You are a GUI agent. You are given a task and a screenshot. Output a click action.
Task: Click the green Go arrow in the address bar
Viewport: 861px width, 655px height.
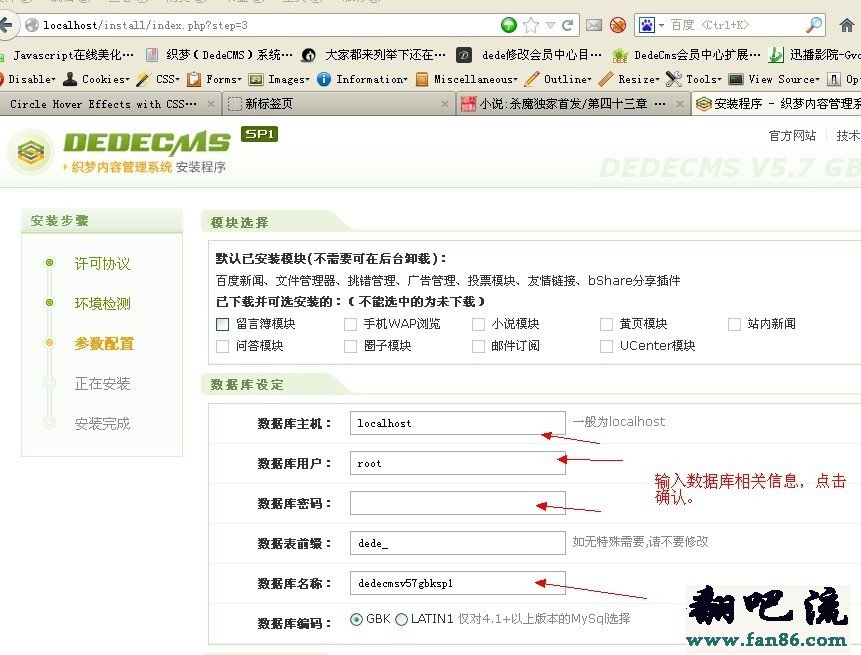508,25
